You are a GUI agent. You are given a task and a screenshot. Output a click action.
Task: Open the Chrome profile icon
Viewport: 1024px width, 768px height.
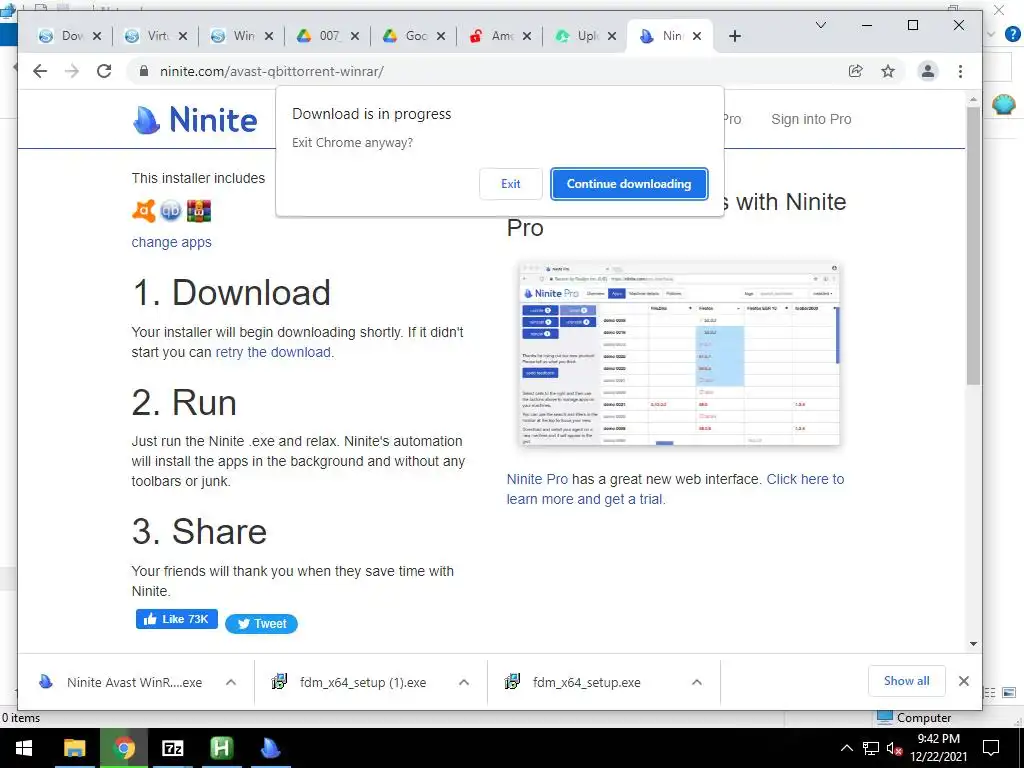coord(927,71)
